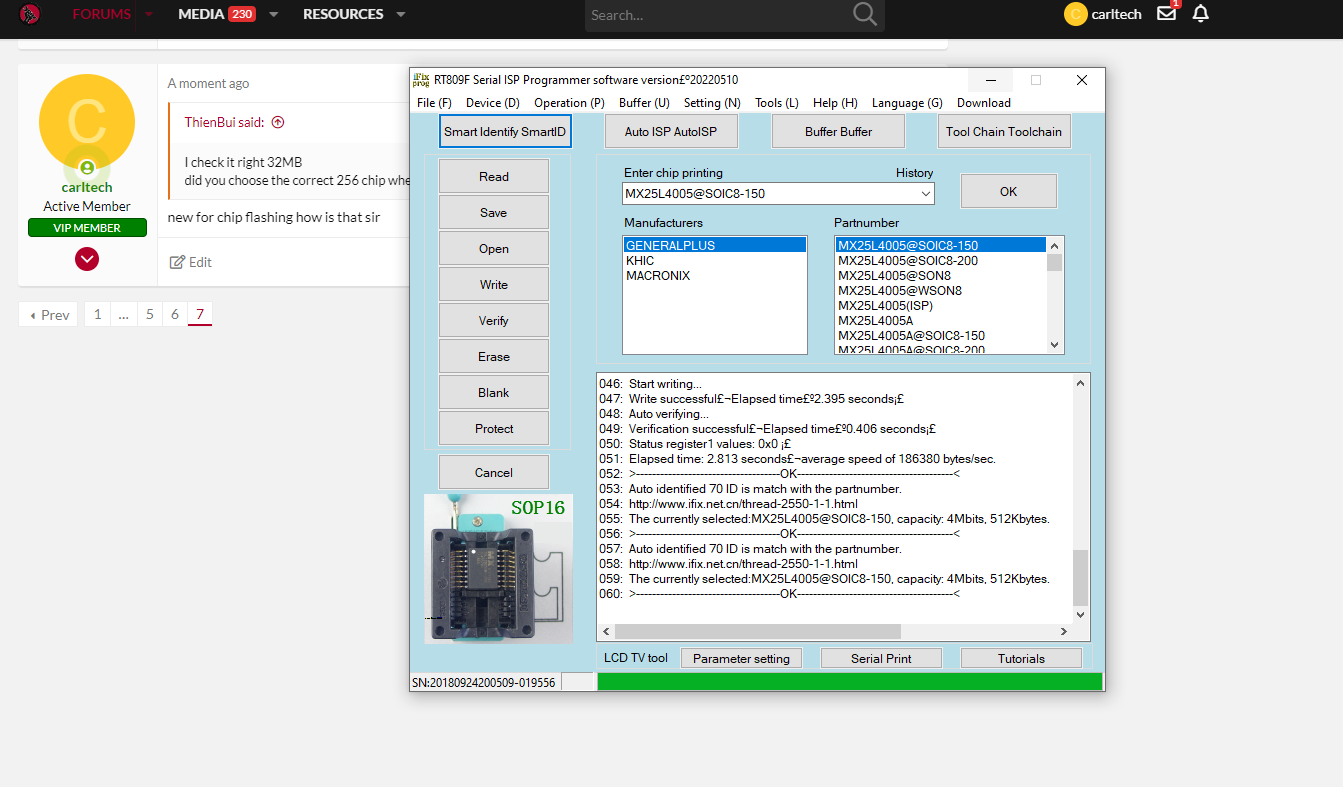
Task: Click the Verify button
Action: coord(494,320)
